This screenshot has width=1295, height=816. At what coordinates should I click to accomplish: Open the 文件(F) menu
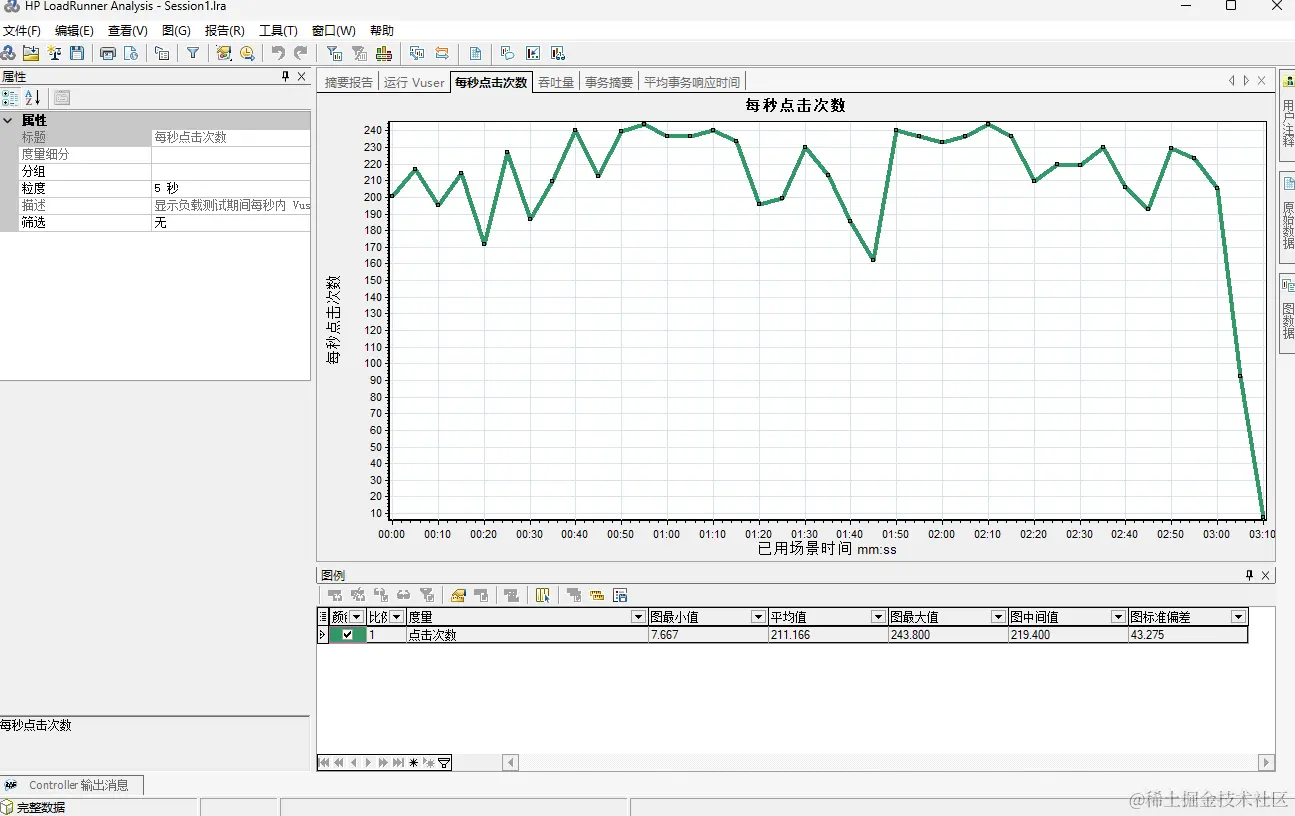22,31
